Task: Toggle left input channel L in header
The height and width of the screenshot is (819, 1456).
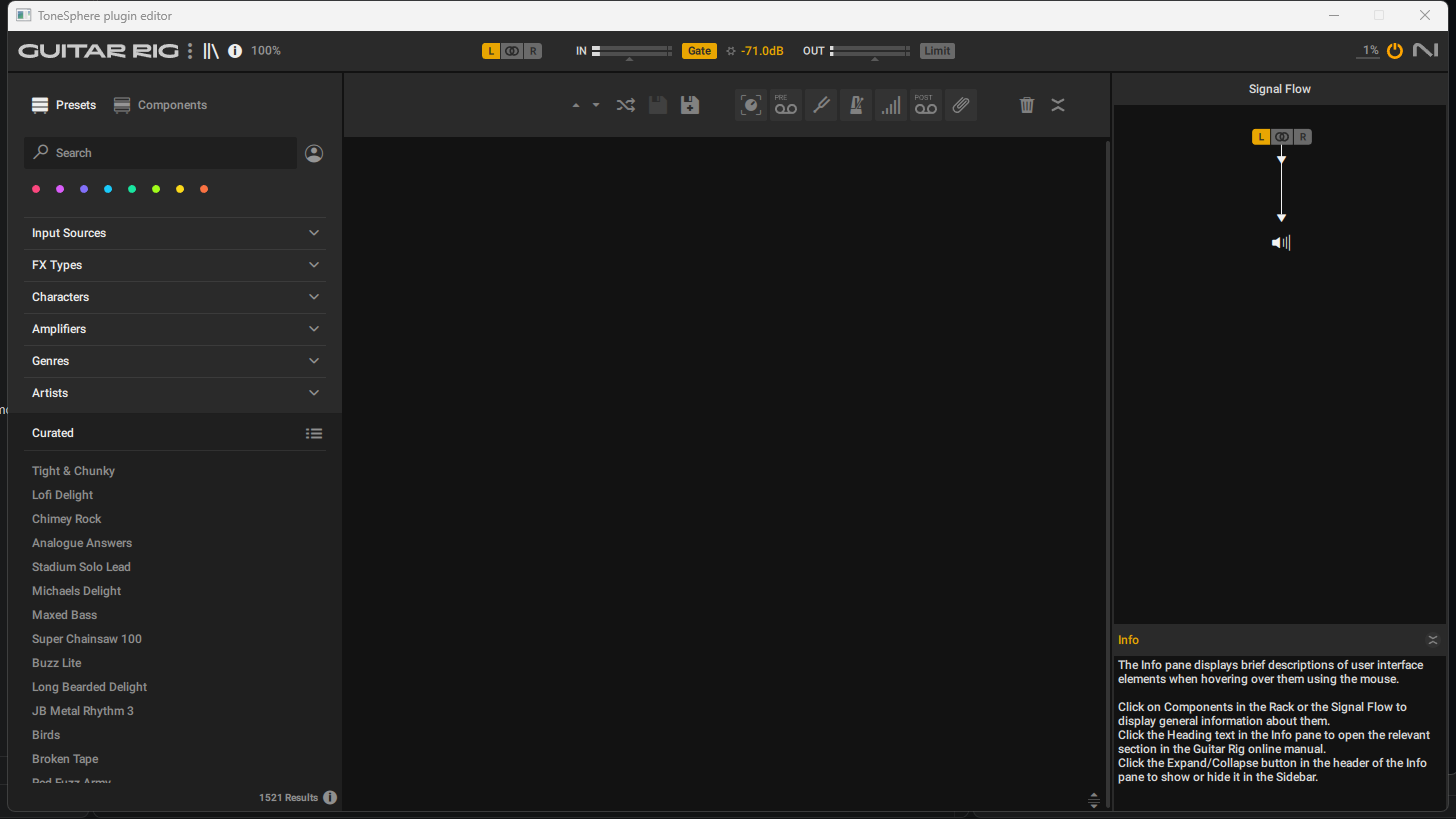Action: [x=491, y=51]
